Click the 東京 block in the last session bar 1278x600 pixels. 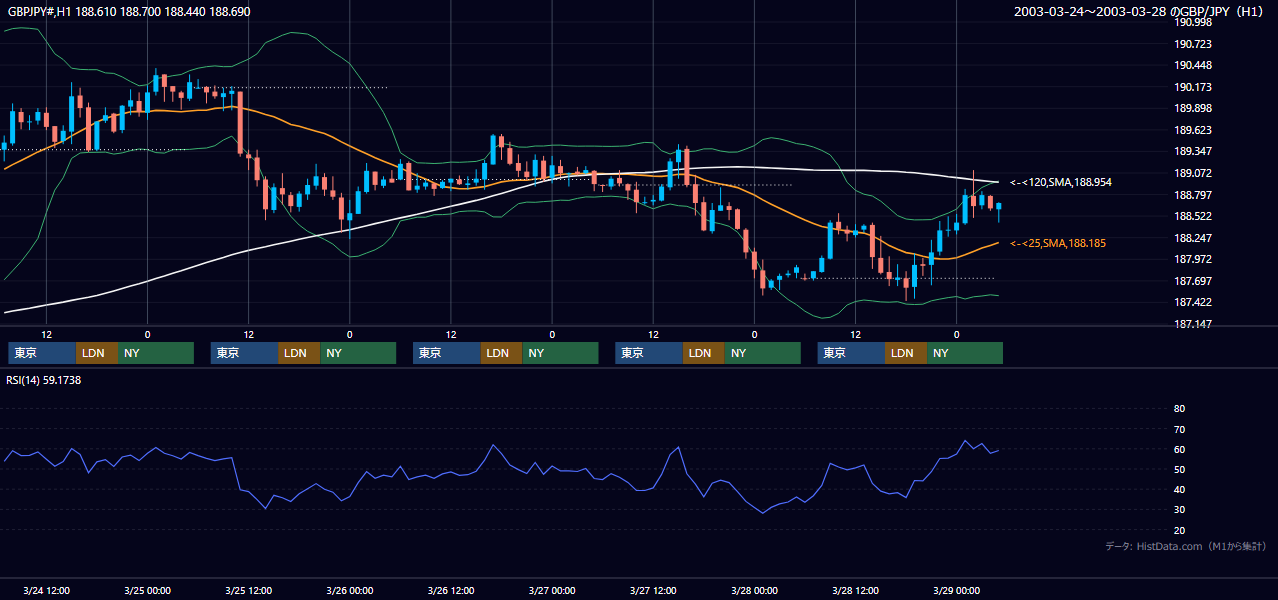851,353
